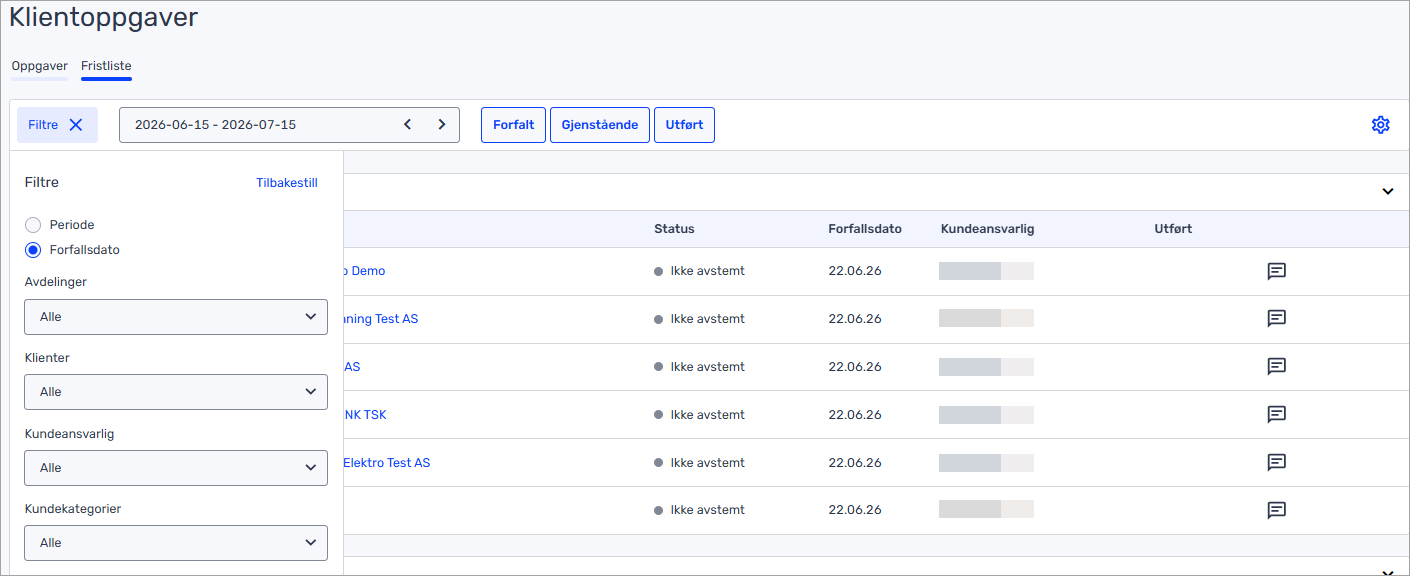The width and height of the screenshot is (1410, 576).
Task: Open comment icon in the AS row
Action: [1276, 367]
